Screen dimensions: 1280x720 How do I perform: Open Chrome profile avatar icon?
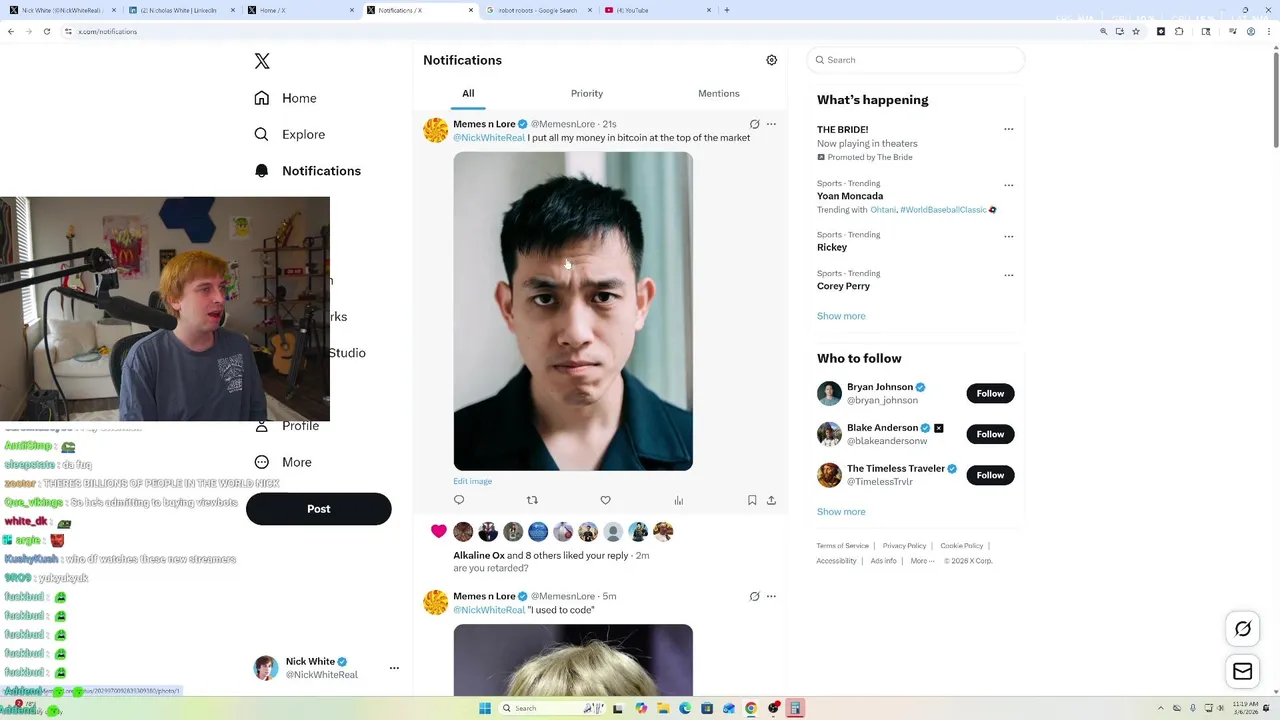tap(1251, 31)
